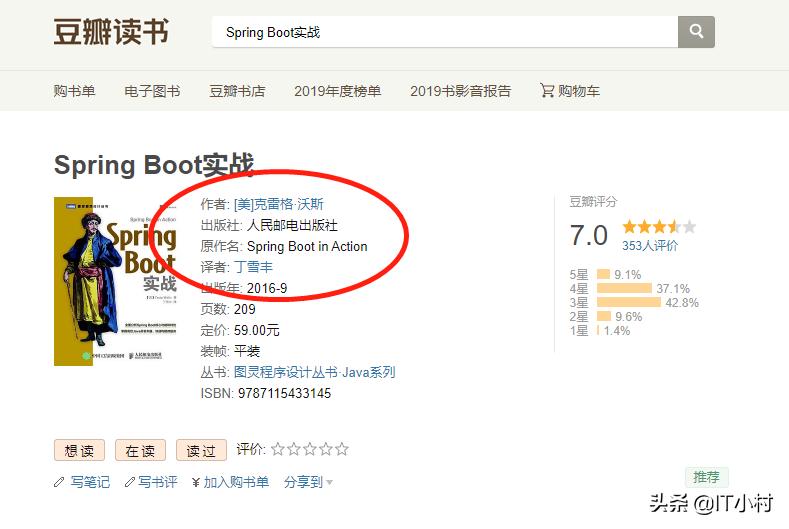
Task: Click the orange rating stars beside 7.0
Action: [x=659, y=226]
